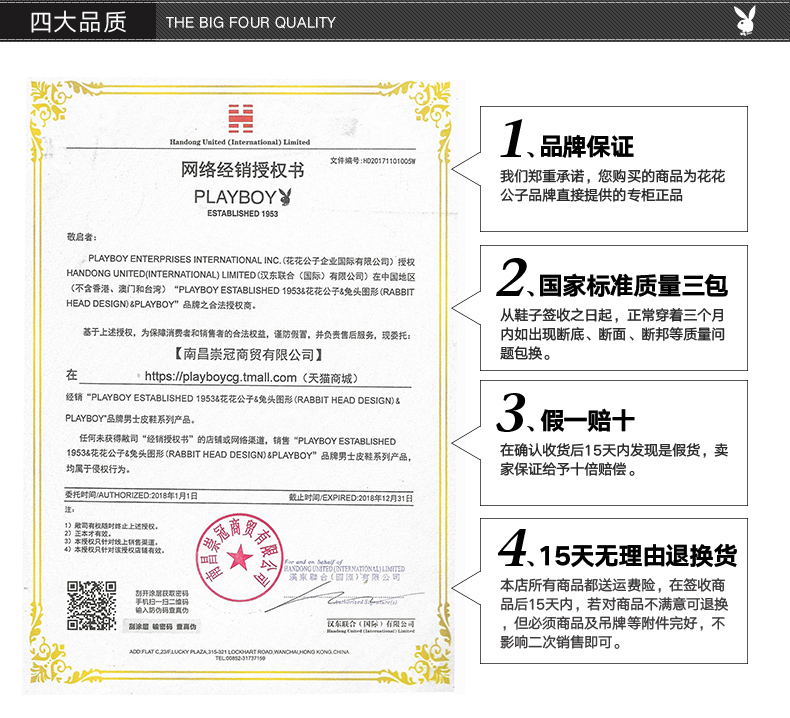790x718 pixels.
Task: Click the large italic number 3
Action: [511, 412]
